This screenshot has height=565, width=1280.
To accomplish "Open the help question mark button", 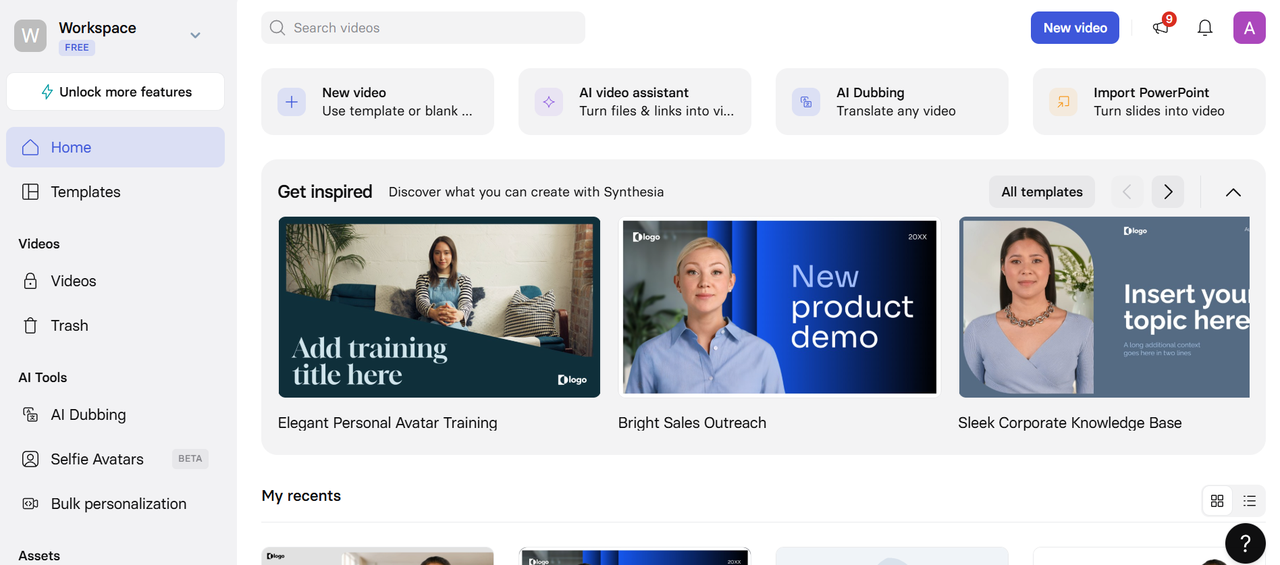I will click(x=1245, y=543).
